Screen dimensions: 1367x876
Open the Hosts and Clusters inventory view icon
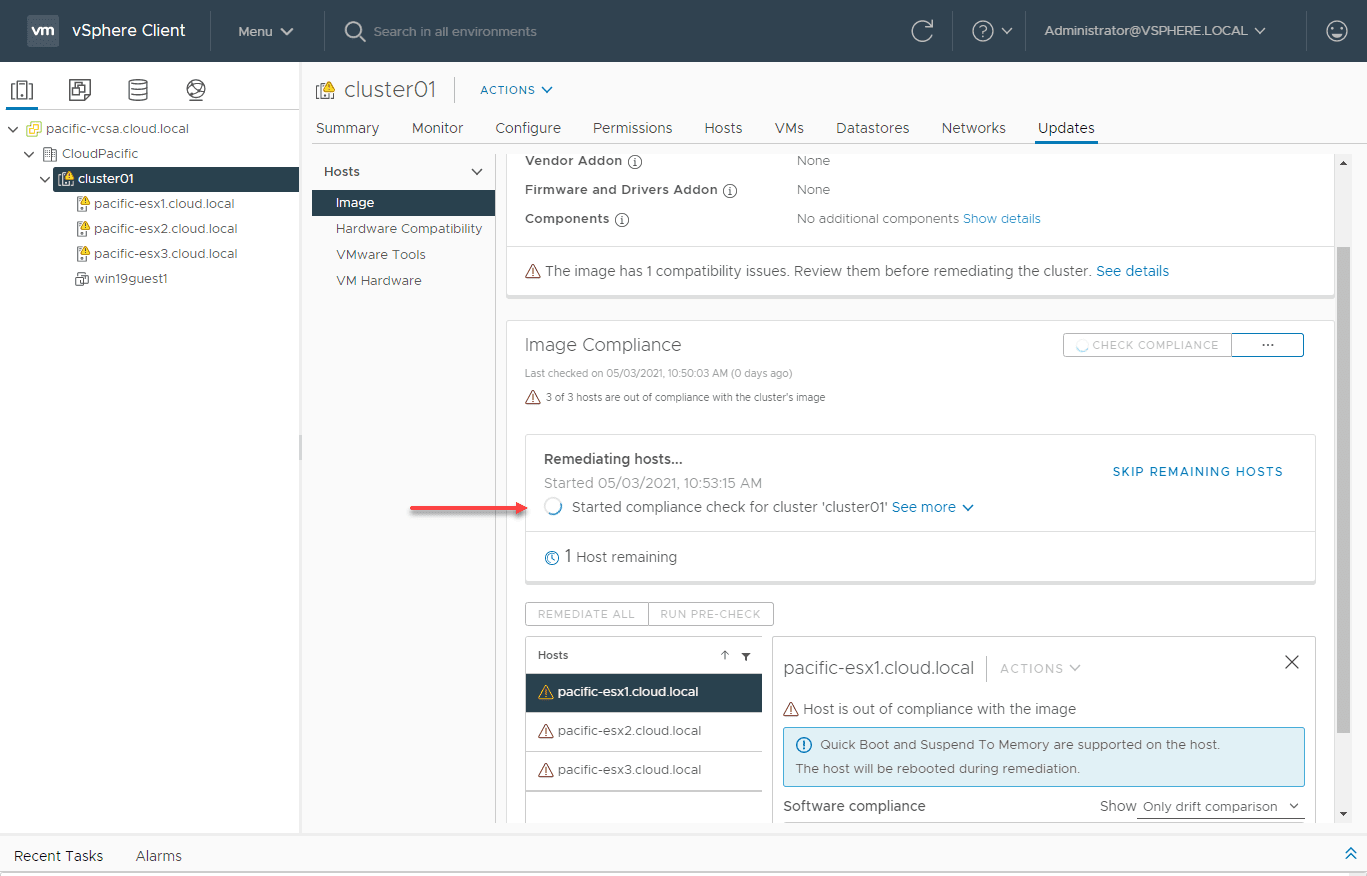(22, 90)
